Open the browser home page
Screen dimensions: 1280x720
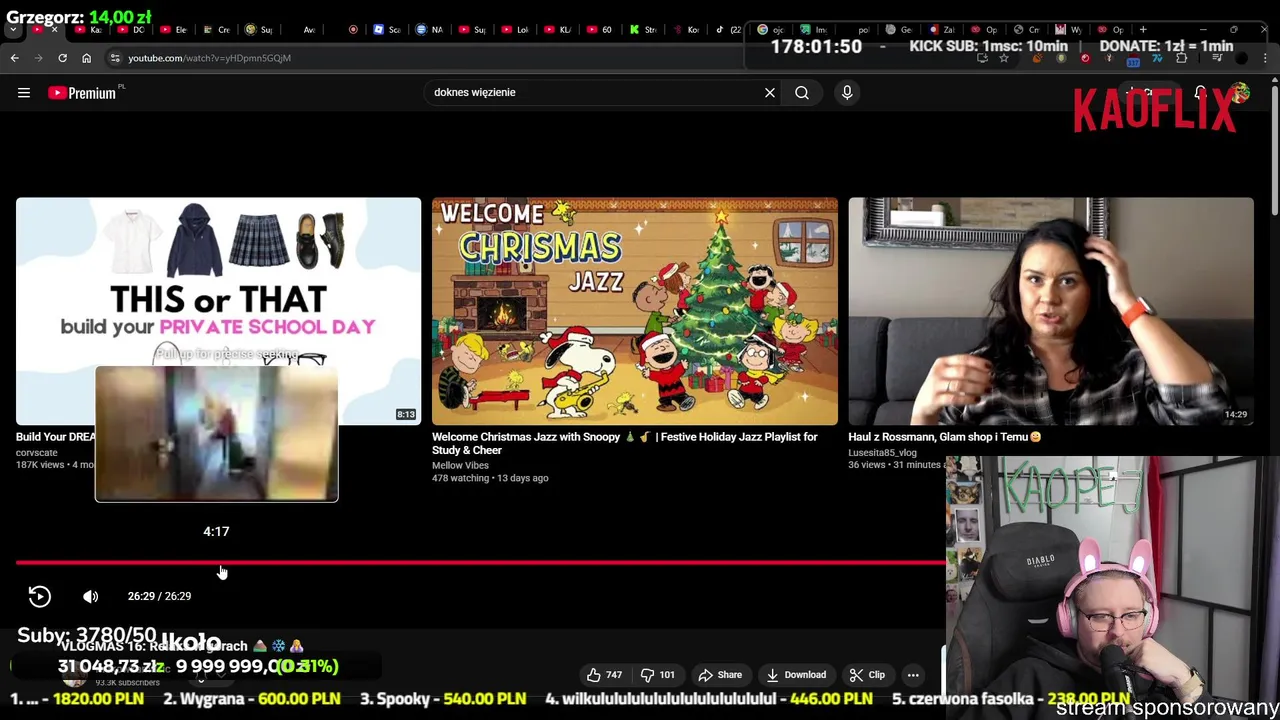pos(86,58)
